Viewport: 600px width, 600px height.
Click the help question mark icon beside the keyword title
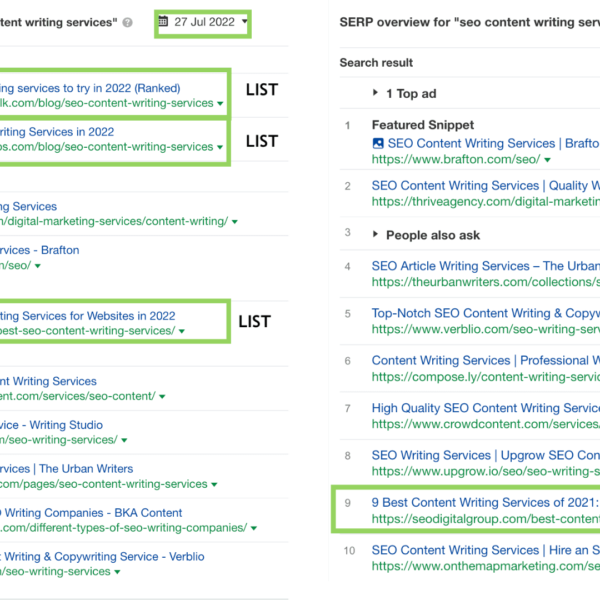pos(128,22)
